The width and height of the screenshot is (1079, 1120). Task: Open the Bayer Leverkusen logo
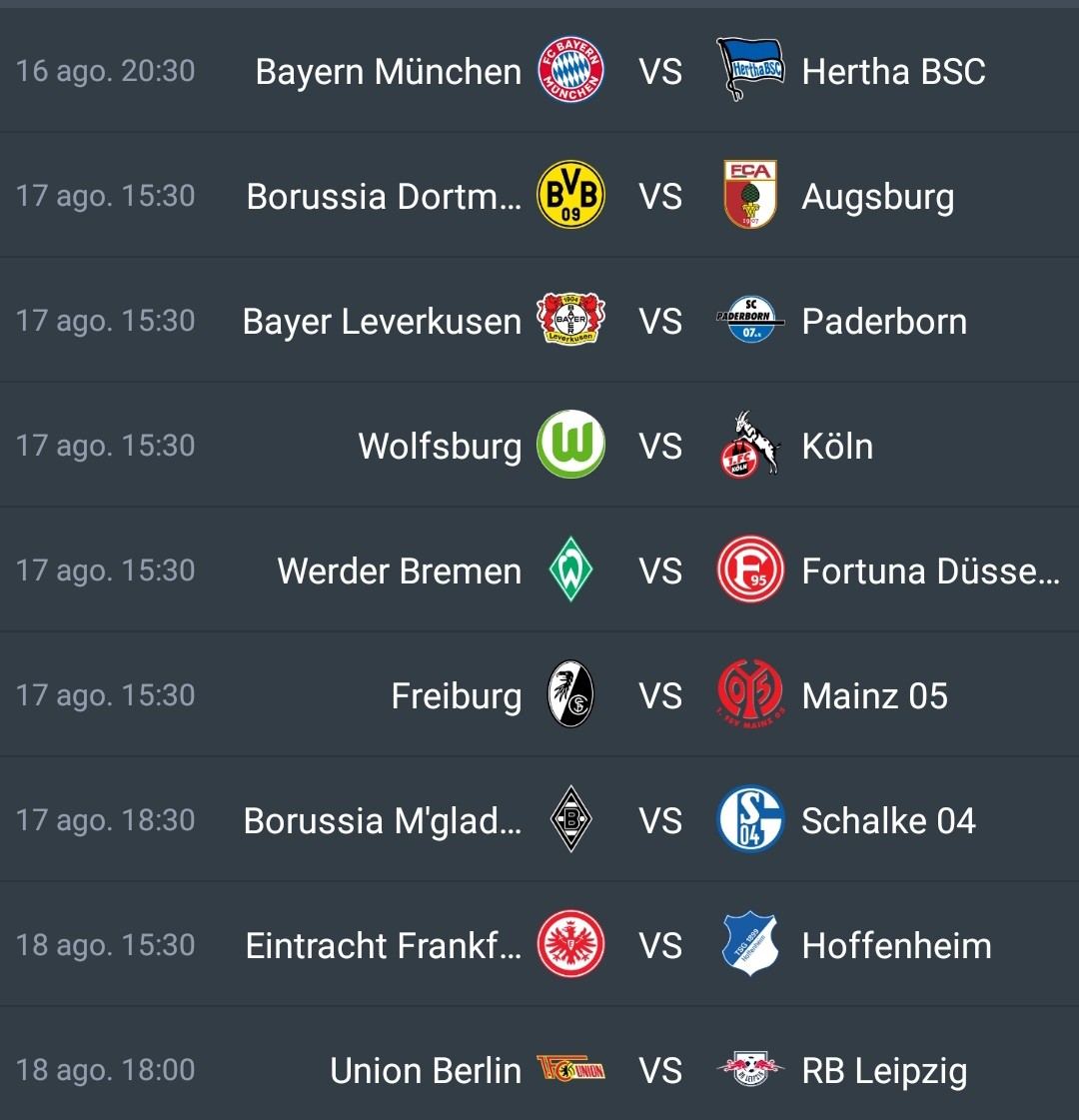pyautogui.click(x=570, y=320)
